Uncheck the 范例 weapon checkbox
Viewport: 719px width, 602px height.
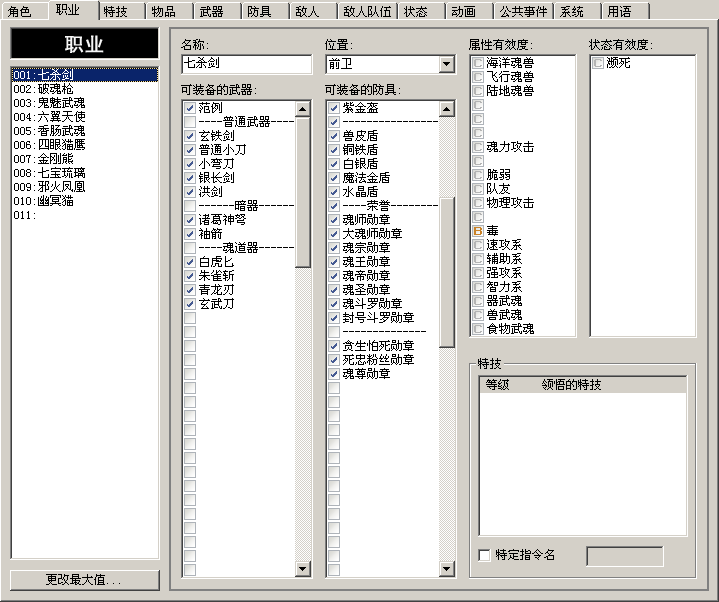click(190, 108)
